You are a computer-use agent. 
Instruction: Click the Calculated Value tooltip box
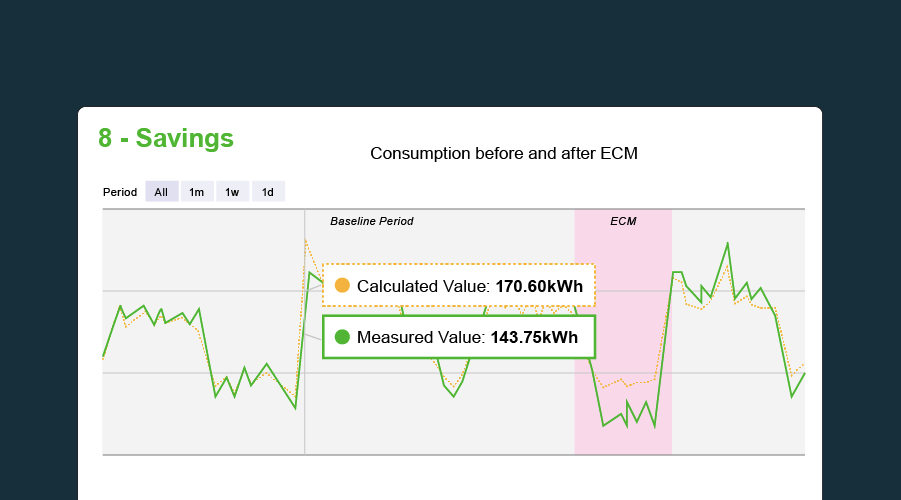[458, 286]
